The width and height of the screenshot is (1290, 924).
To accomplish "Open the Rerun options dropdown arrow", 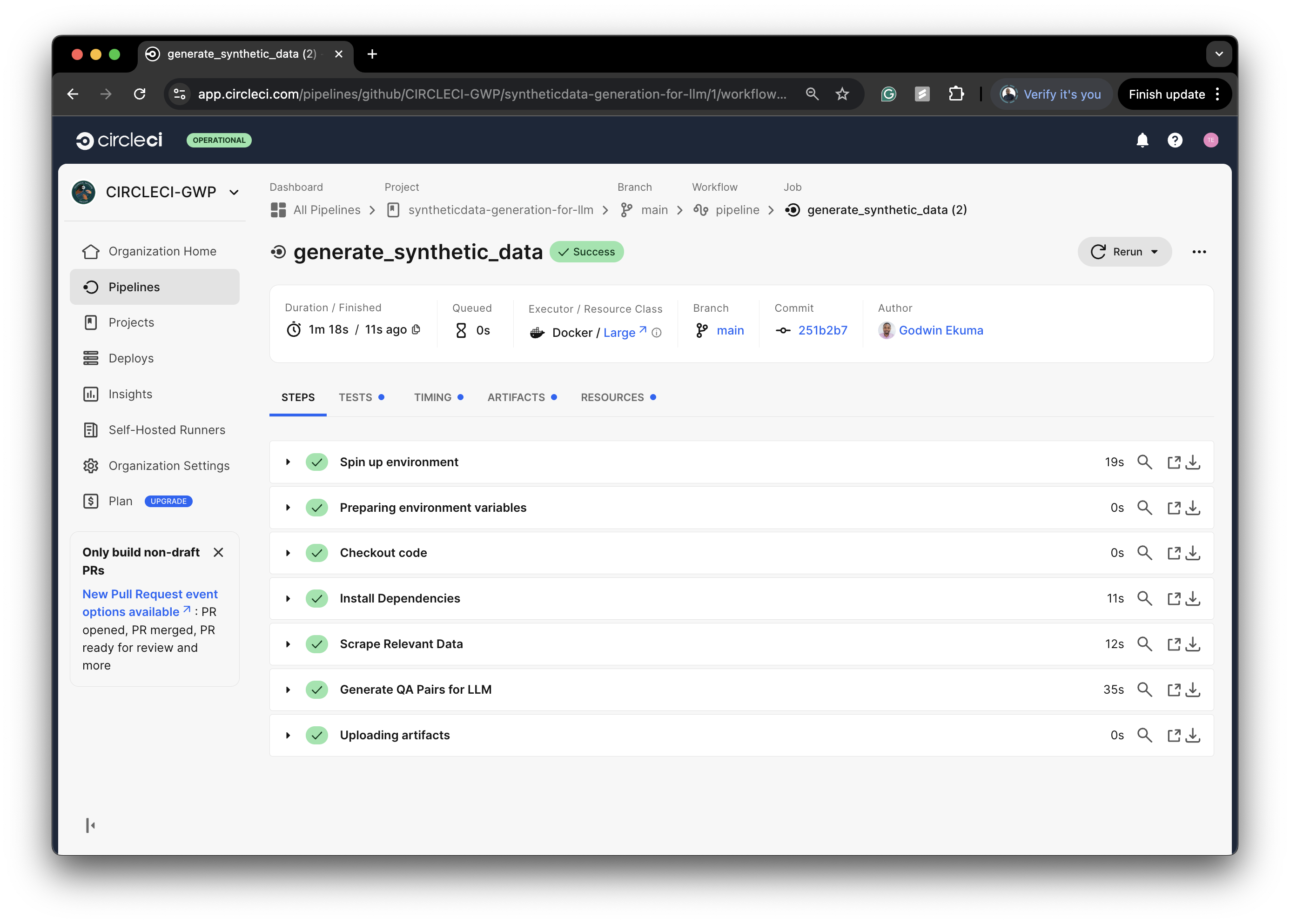I will [1154, 251].
